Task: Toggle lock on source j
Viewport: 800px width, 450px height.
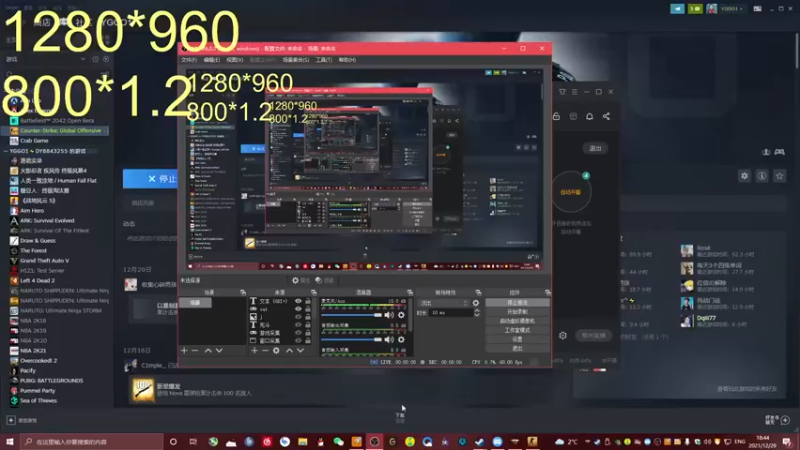Action: point(308,317)
